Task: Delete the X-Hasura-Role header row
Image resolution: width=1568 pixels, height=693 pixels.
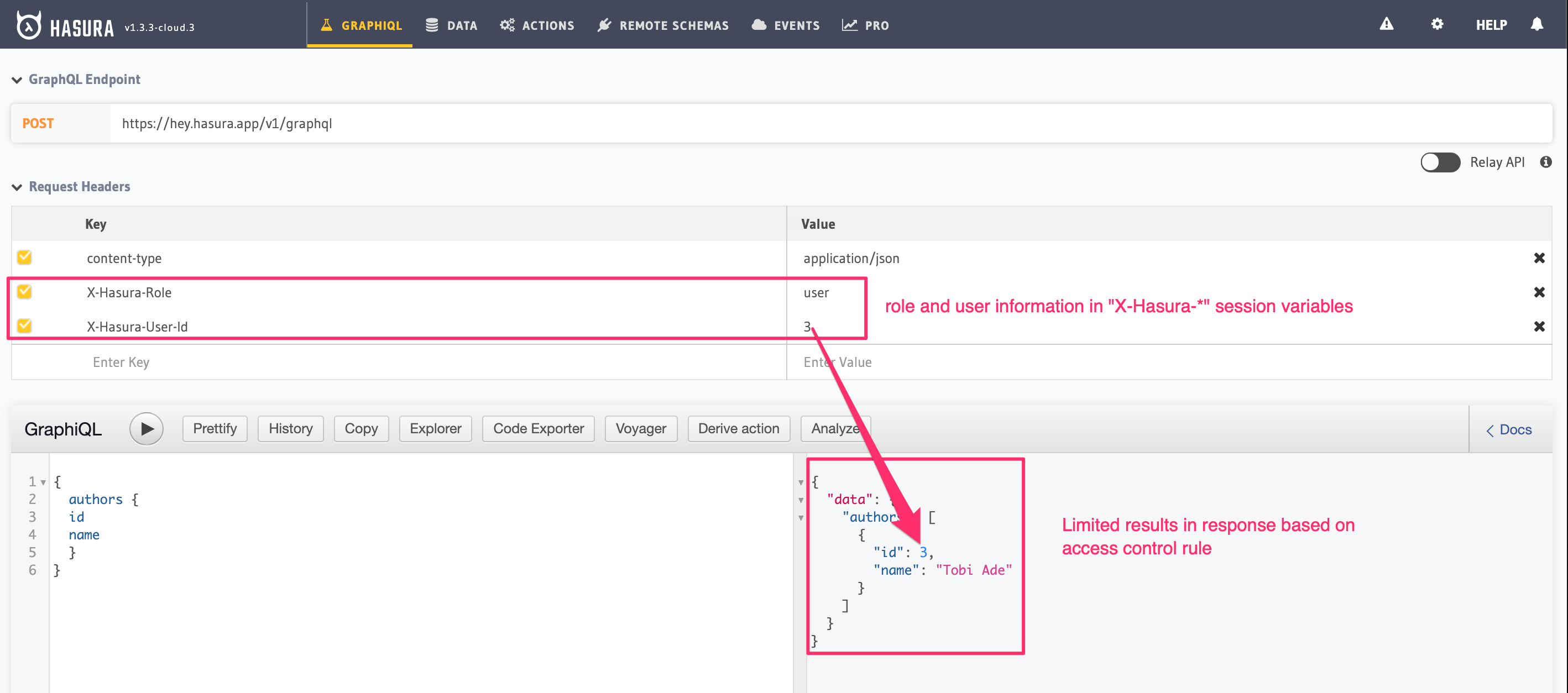Action: click(1539, 292)
